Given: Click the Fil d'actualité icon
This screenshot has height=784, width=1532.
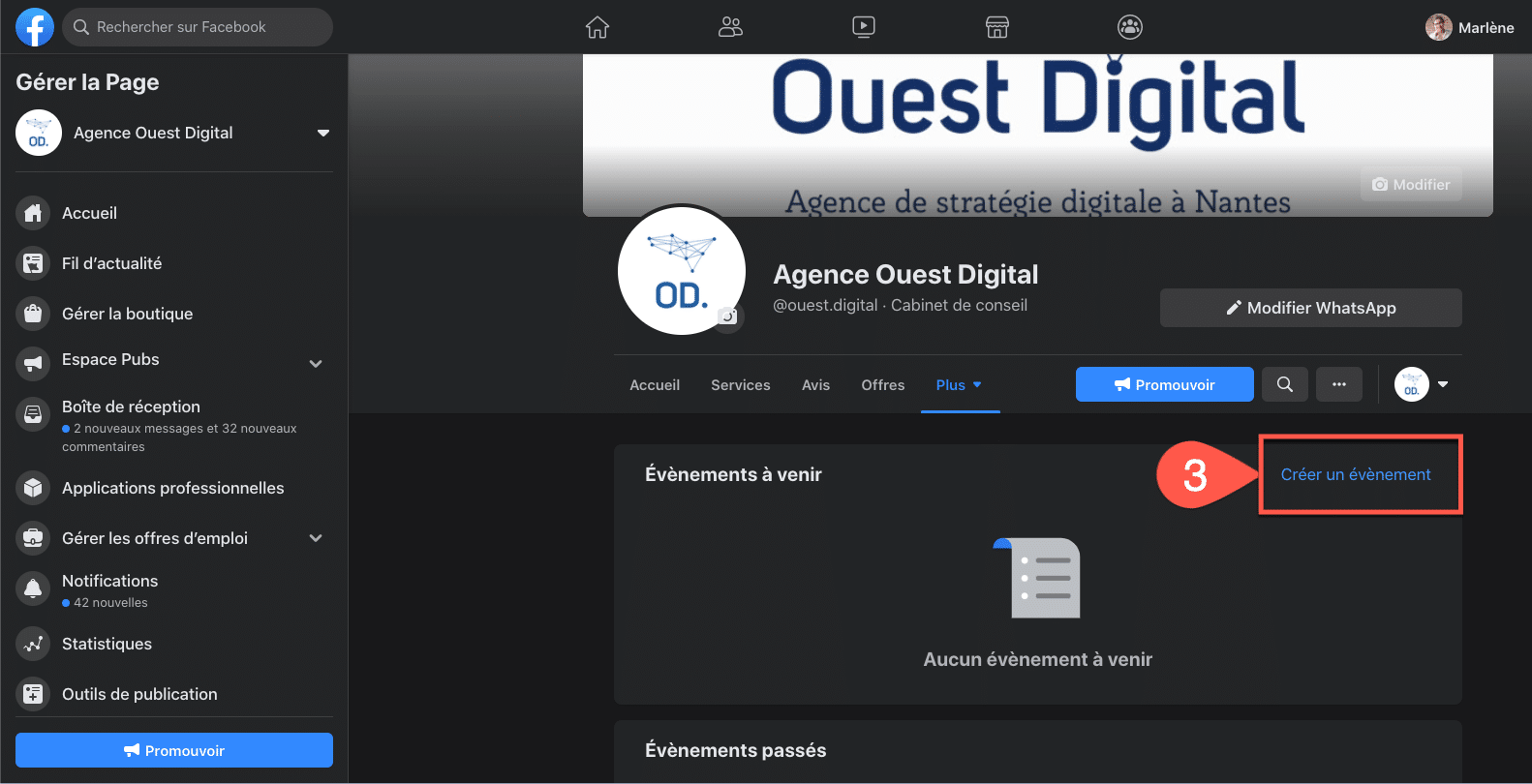Looking at the screenshot, I should 33,263.
